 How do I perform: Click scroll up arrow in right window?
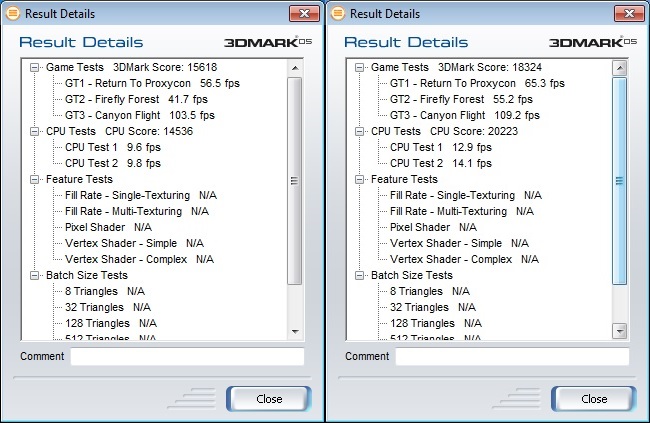click(620, 68)
